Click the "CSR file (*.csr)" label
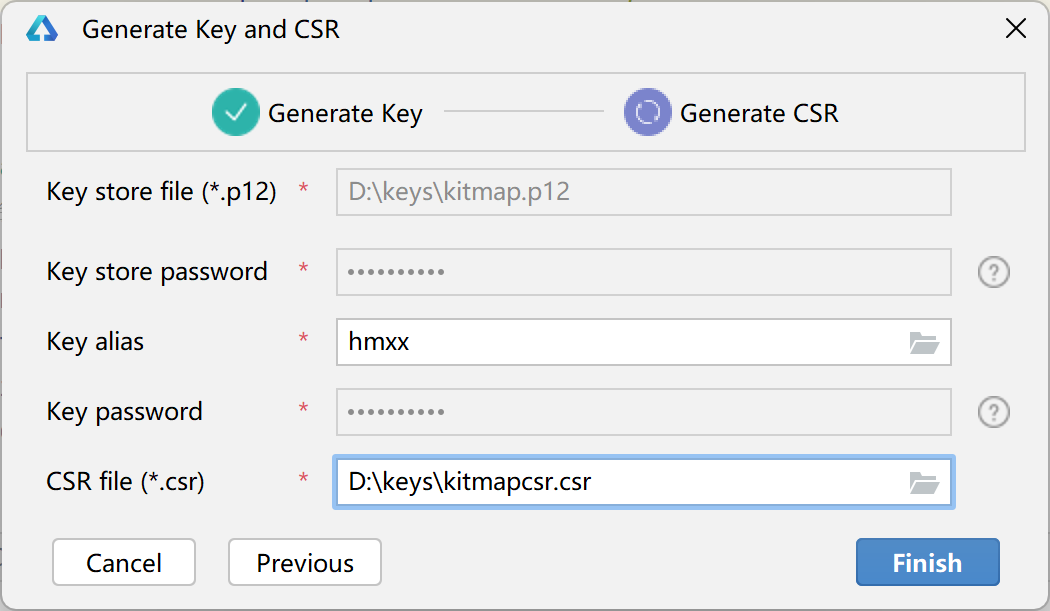Screen dimensions: 1050x611 coord(125,482)
